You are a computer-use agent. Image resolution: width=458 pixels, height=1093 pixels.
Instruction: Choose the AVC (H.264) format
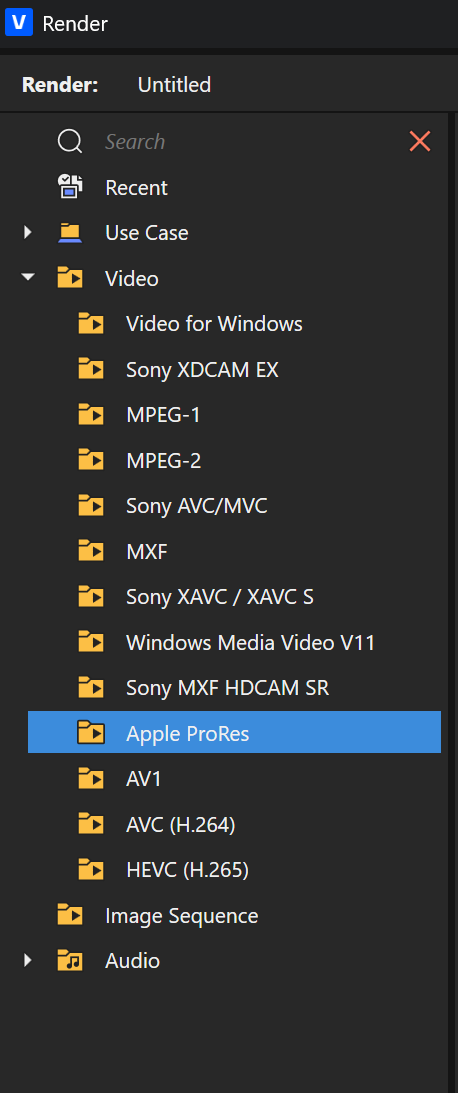coord(181,825)
